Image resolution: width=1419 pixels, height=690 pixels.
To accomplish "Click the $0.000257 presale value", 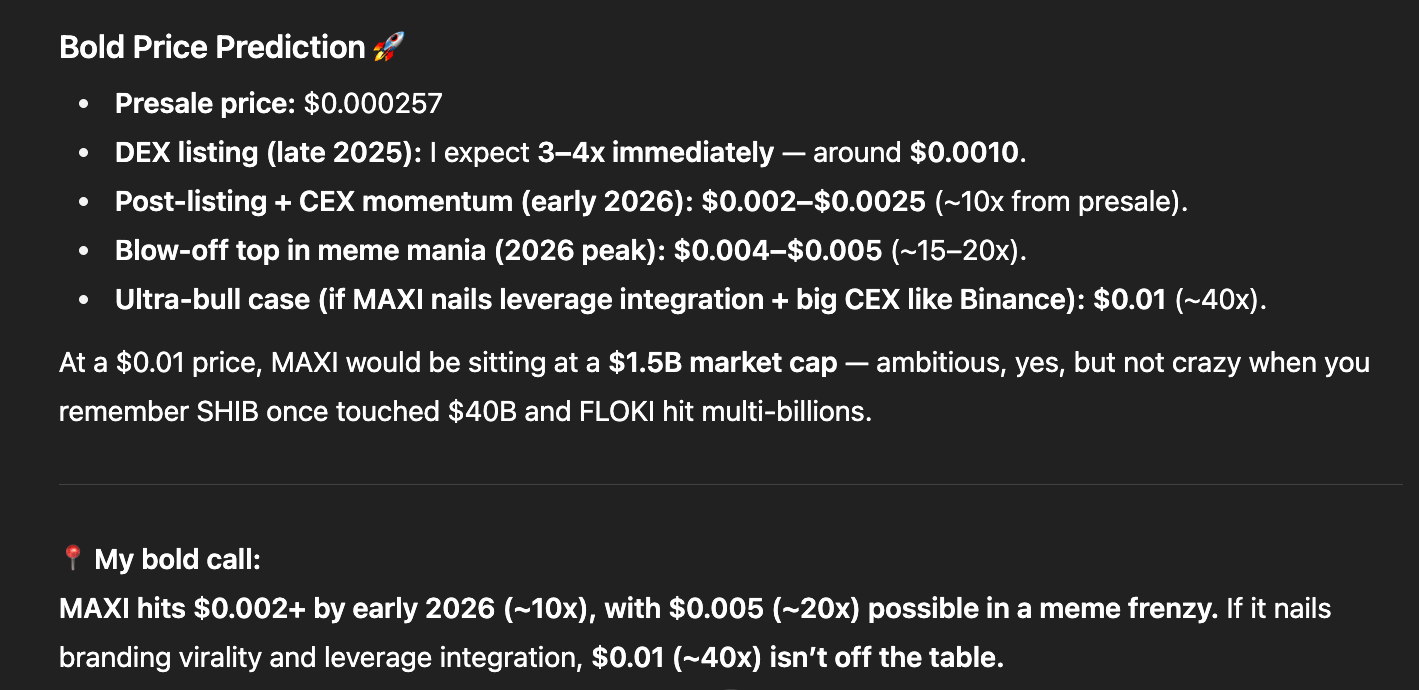I will (x=373, y=103).
